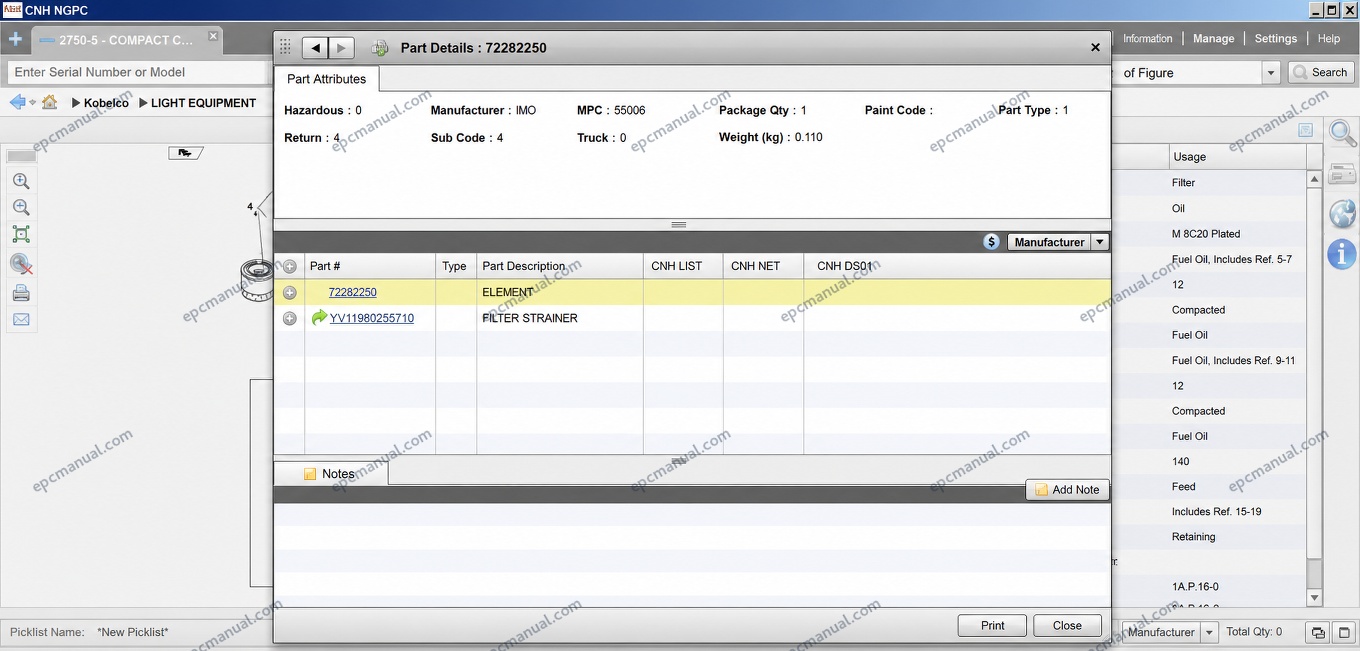Click the reset zoom magnifier tool
Image resolution: width=1360 pixels, height=651 pixels.
coord(21,264)
